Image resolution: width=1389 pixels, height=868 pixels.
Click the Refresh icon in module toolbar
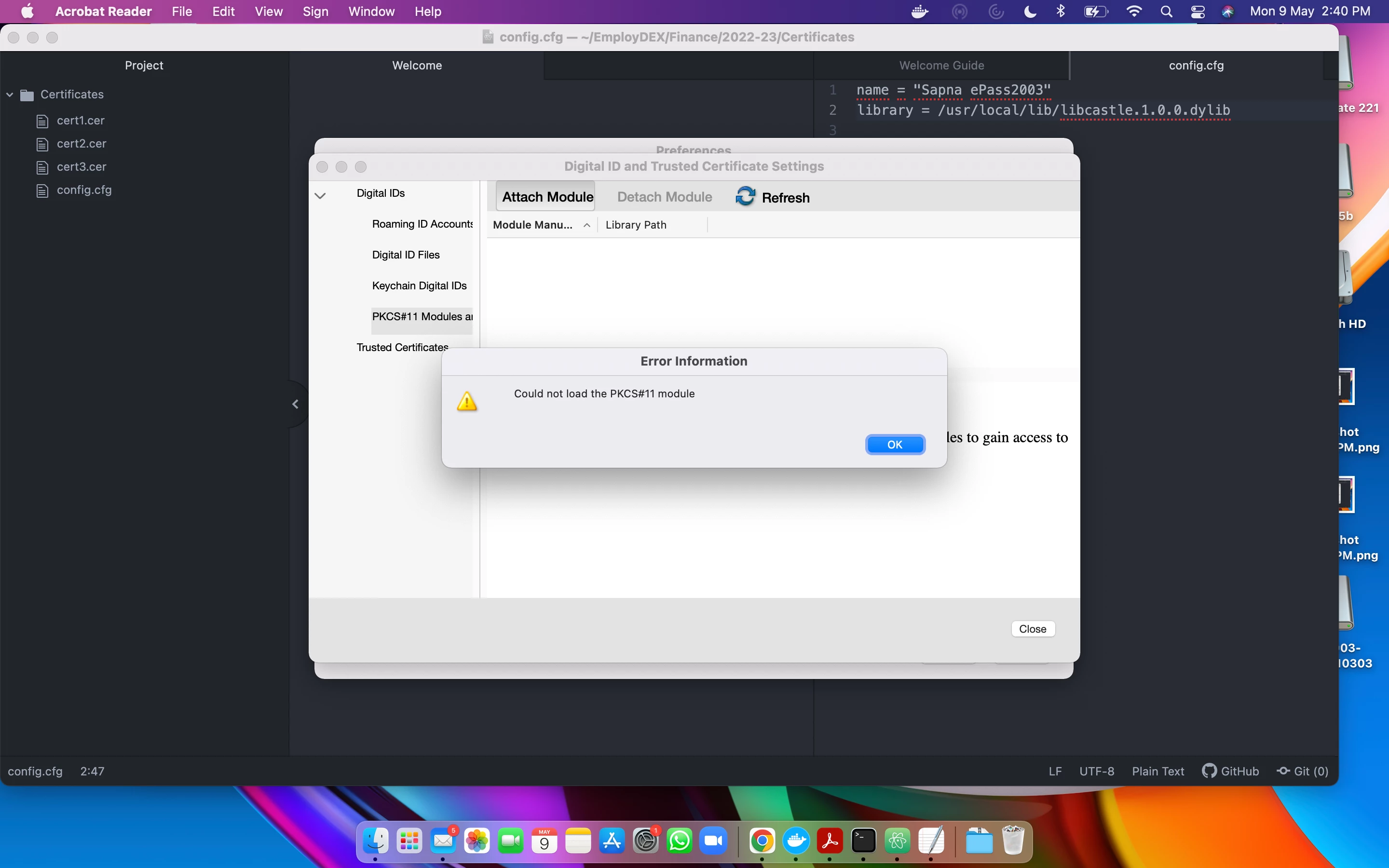coord(745,196)
